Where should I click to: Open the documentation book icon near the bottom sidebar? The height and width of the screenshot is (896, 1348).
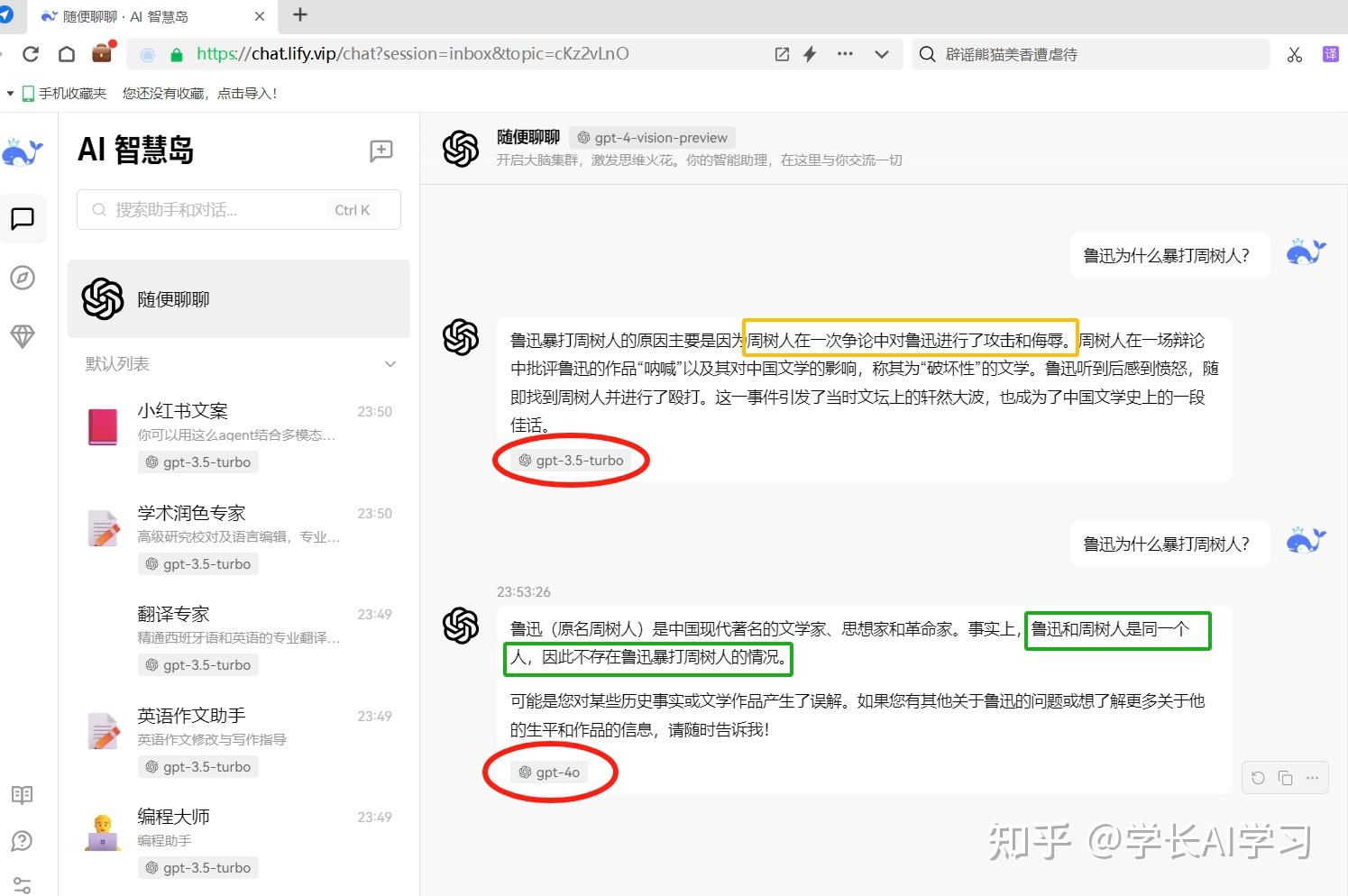[x=23, y=795]
